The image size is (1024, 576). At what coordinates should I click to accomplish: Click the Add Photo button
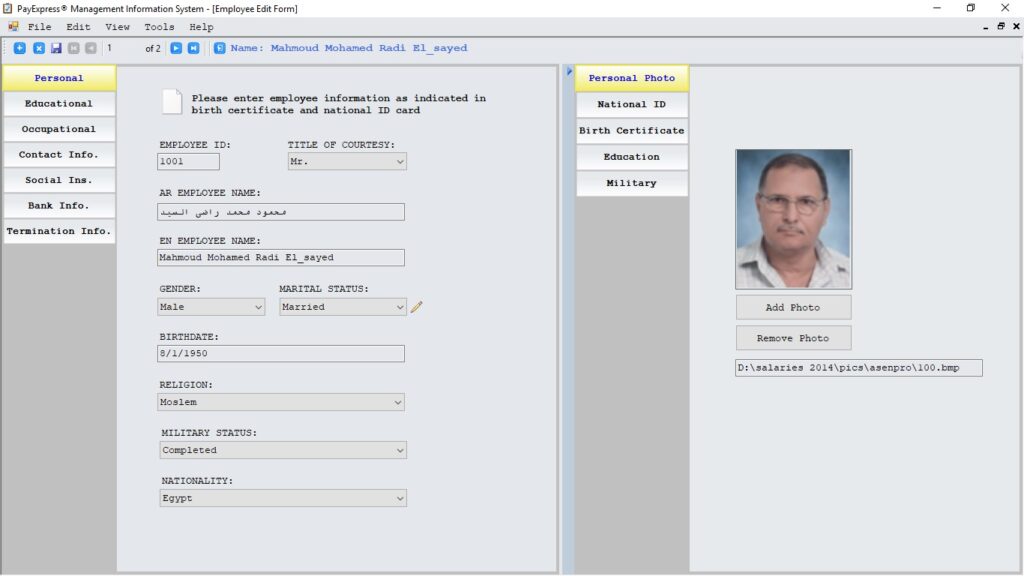pyautogui.click(x=793, y=307)
